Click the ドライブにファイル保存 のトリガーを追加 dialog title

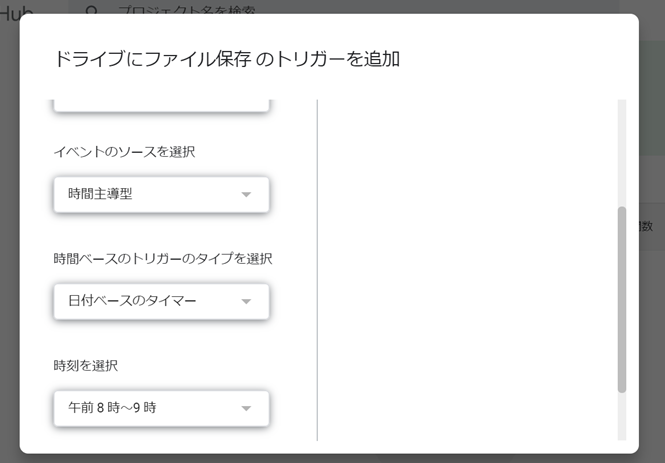227,59
